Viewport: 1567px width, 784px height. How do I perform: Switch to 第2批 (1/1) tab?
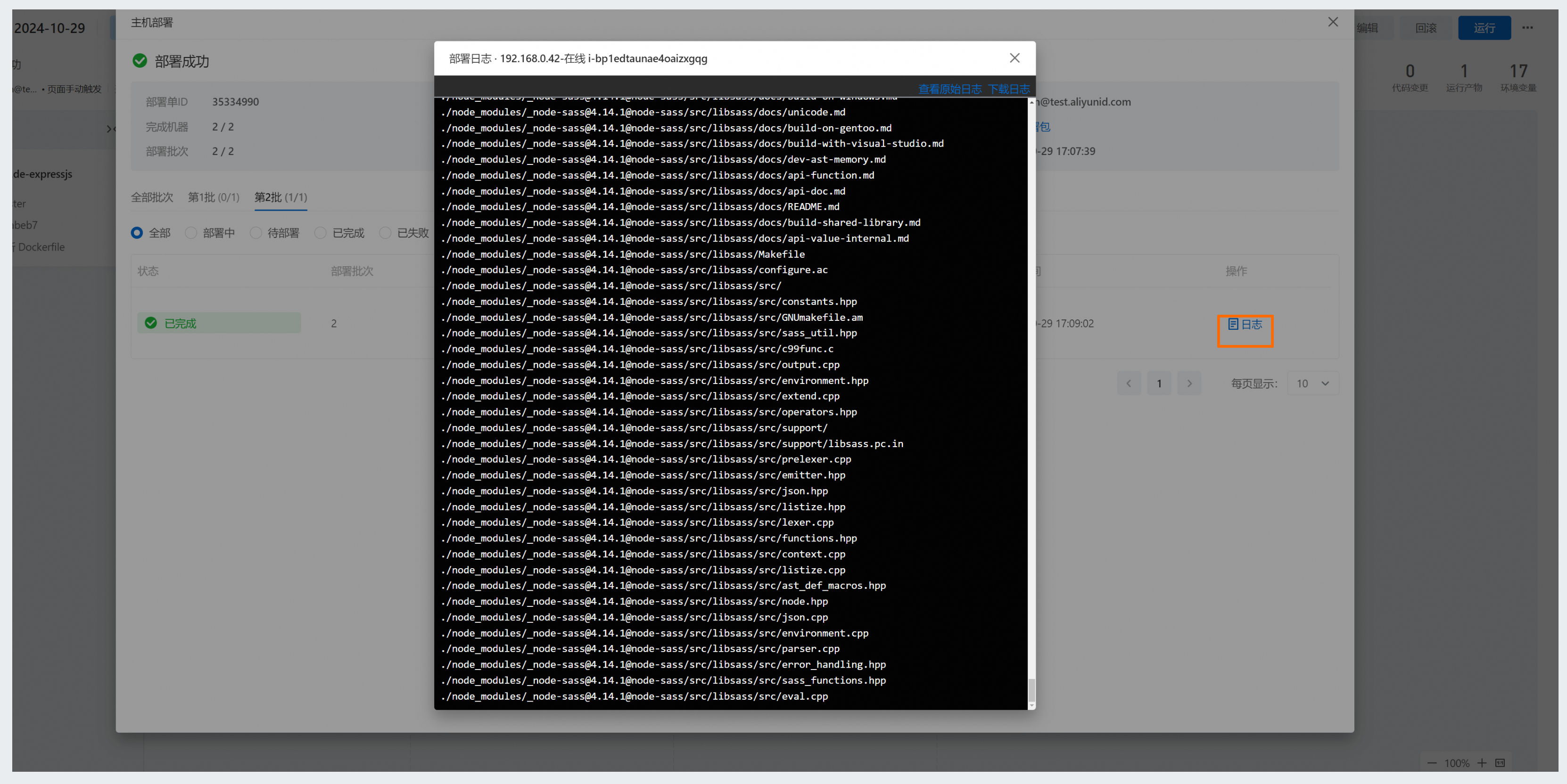pyautogui.click(x=280, y=197)
